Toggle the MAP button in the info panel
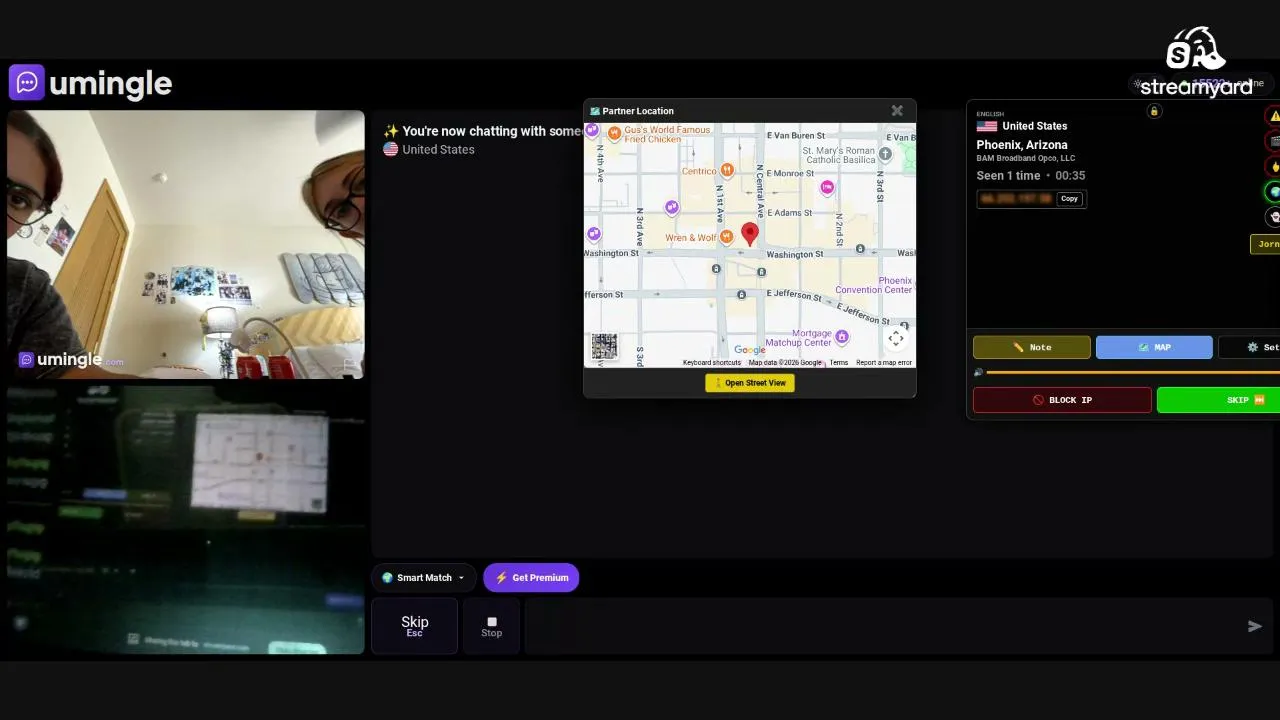 [x=1154, y=348]
